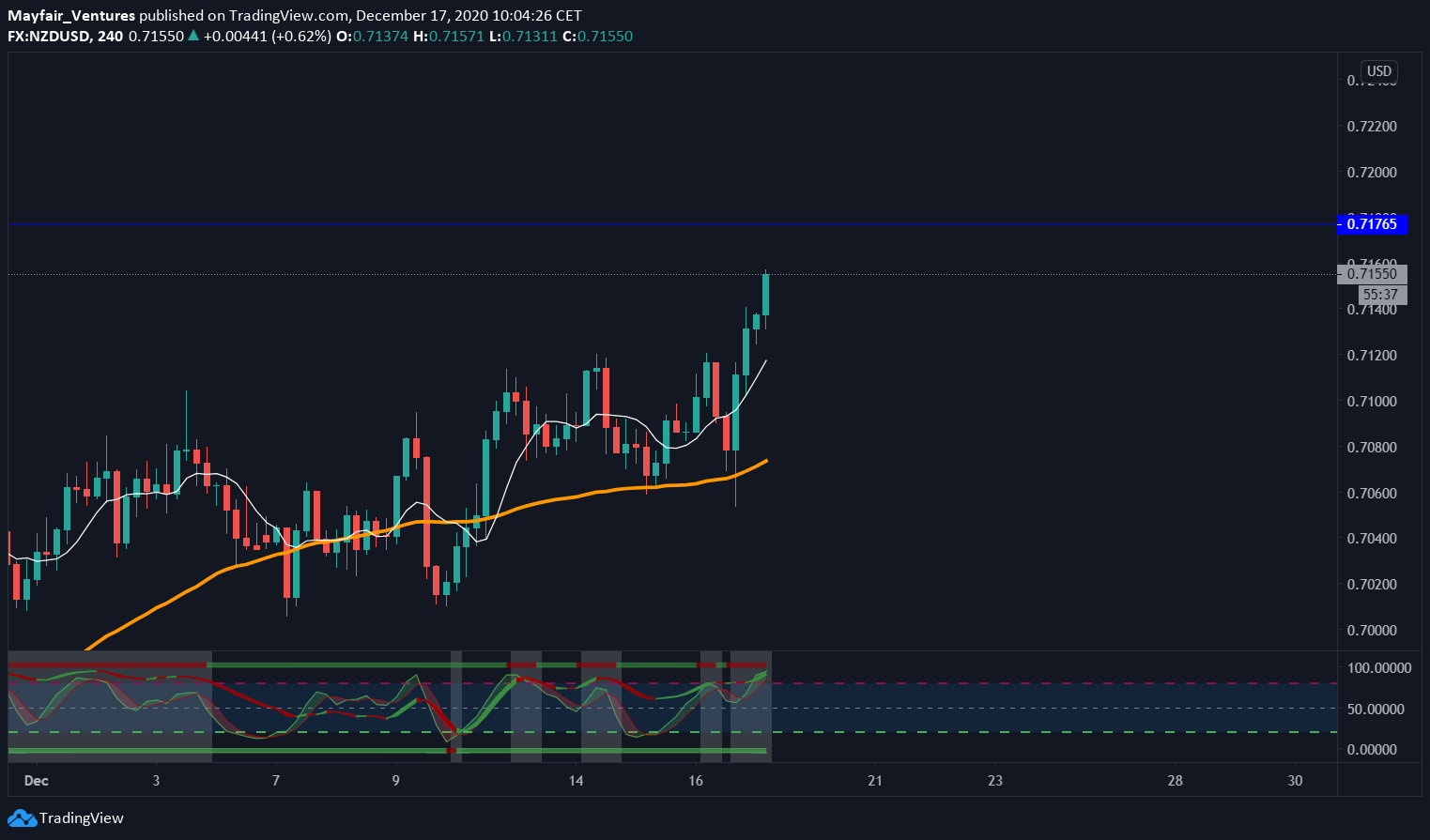This screenshot has width=1430, height=840.
Task: Click the date axis label 28
Action: [x=1175, y=780]
